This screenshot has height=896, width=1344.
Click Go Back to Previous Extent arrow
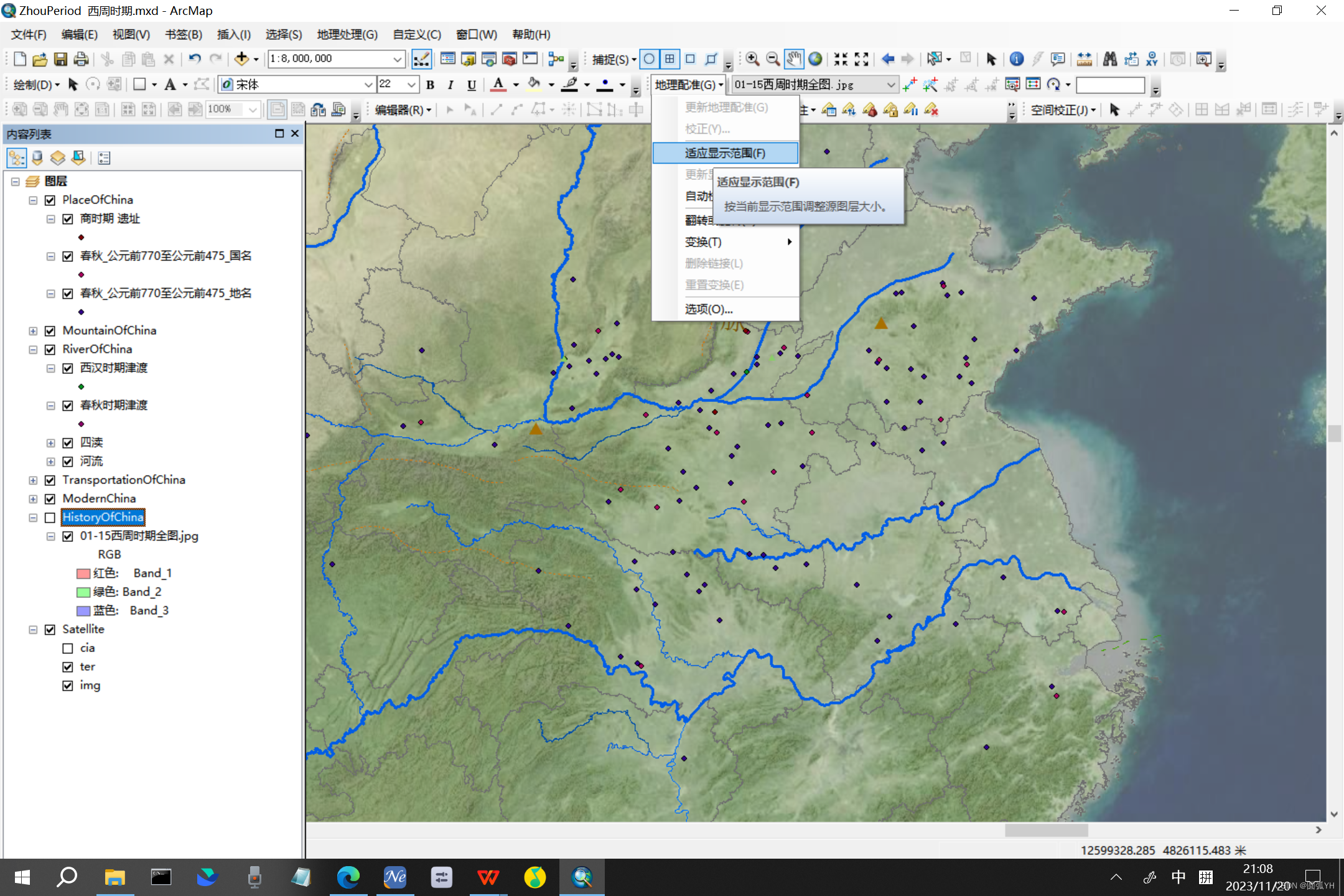click(888, 59)
